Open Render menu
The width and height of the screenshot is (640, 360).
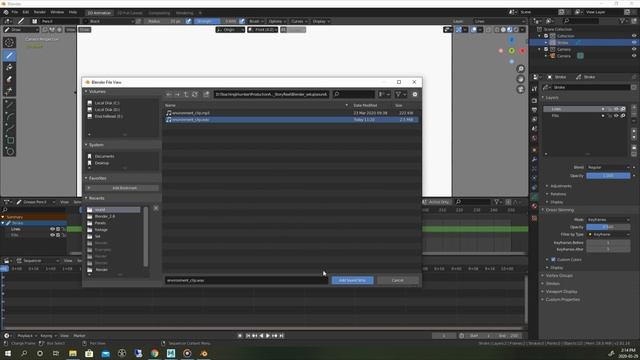click(40, 12)
